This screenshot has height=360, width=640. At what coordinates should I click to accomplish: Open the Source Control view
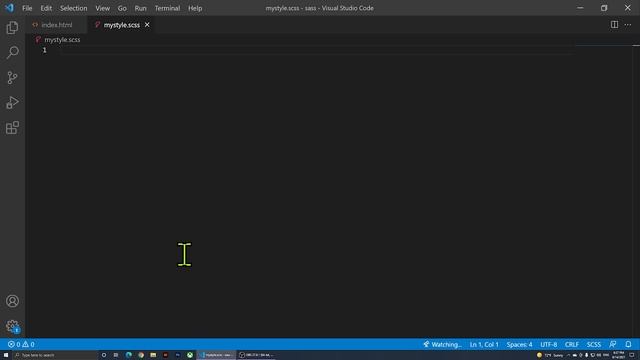click(x=12, y=78)
